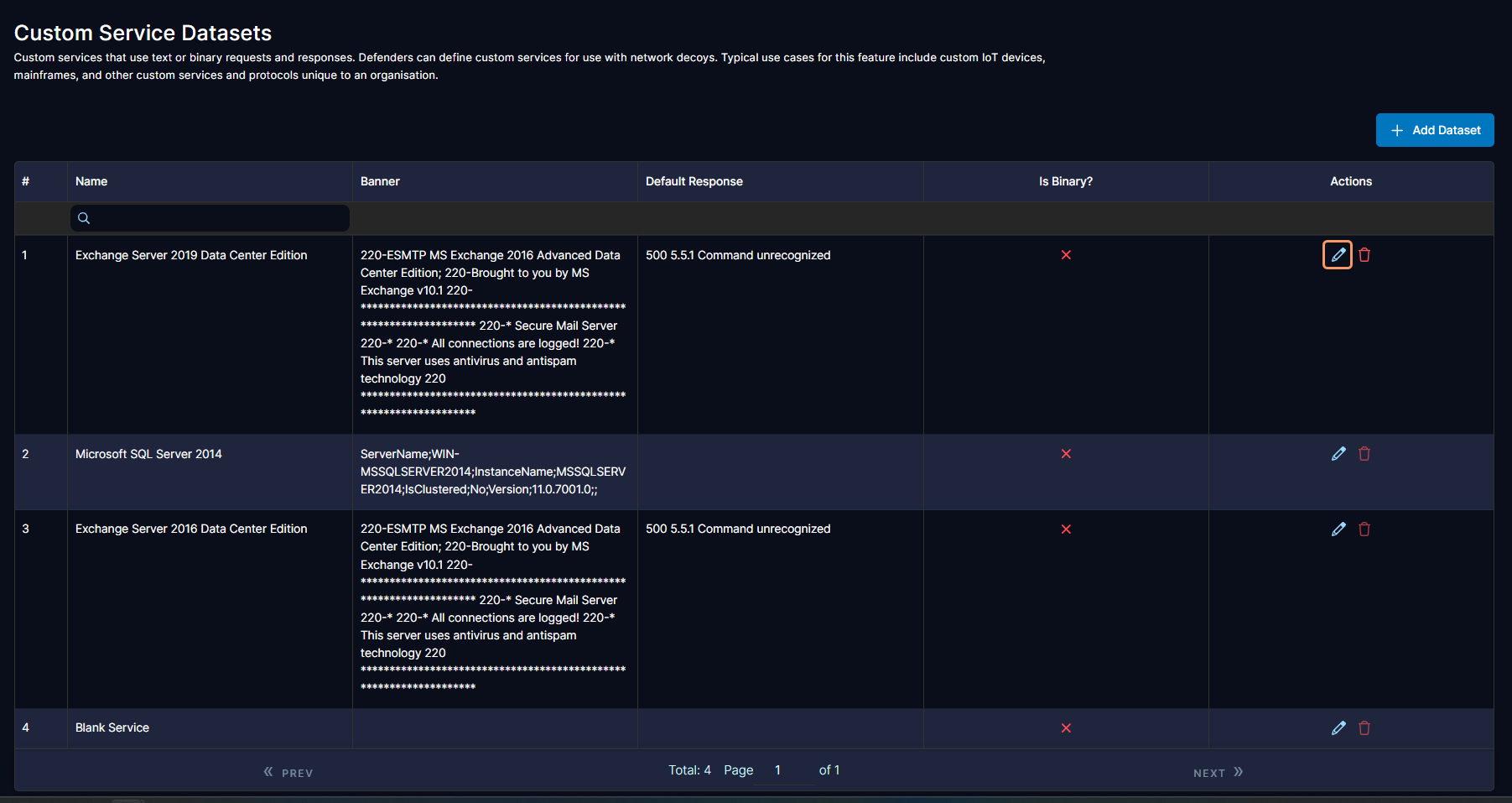This screenshot has height=803, width=1512.
Task: Go to previous page with PREV
Action: coord(288,772)
